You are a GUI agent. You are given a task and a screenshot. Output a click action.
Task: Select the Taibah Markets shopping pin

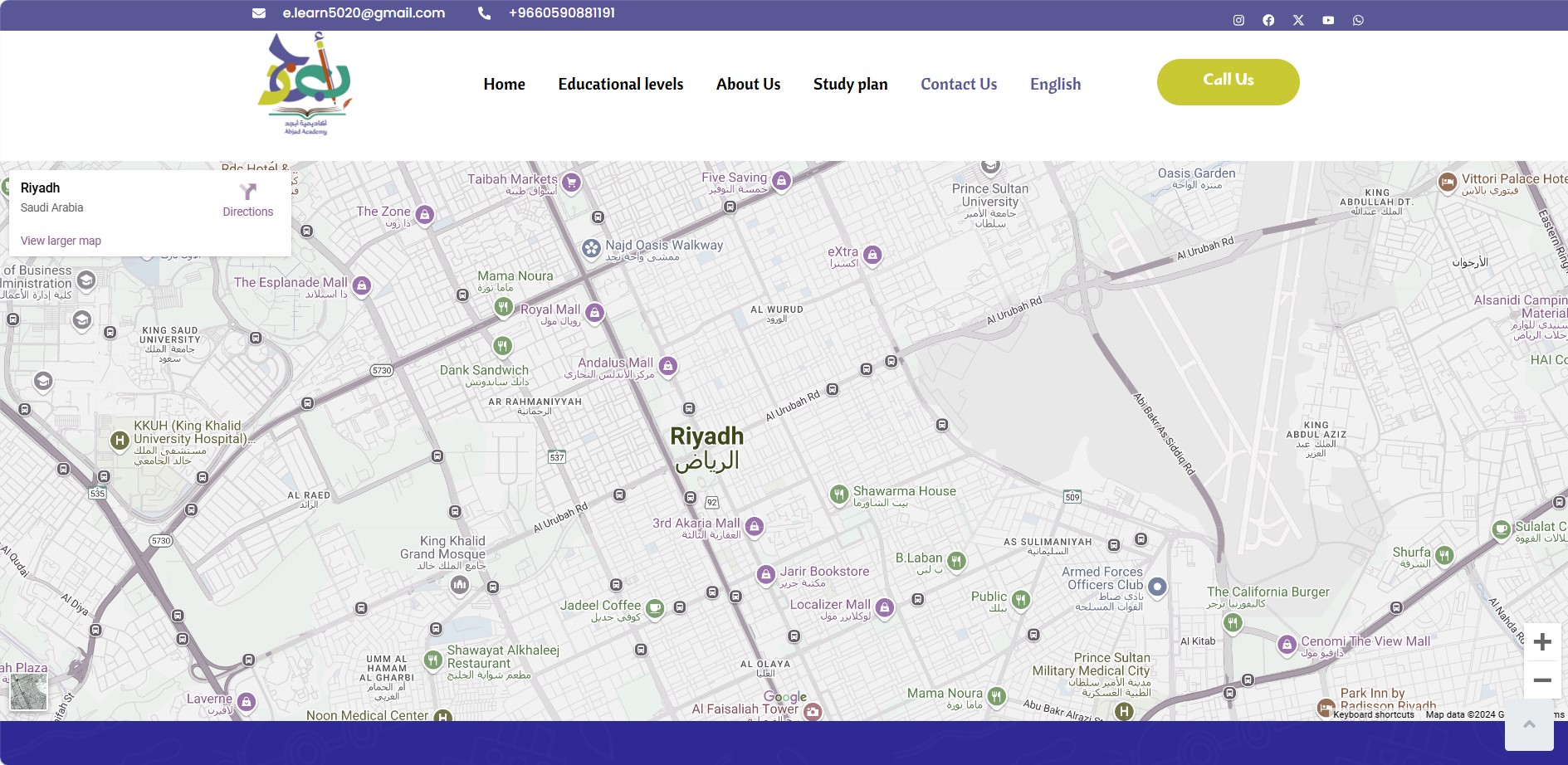coord(571,182)
